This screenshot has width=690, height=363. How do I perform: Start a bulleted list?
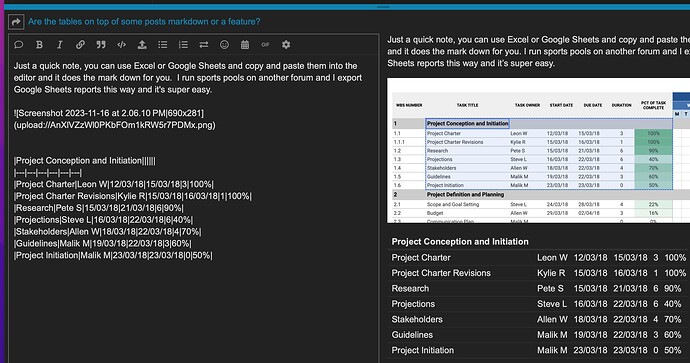click(x=162, y=44)
